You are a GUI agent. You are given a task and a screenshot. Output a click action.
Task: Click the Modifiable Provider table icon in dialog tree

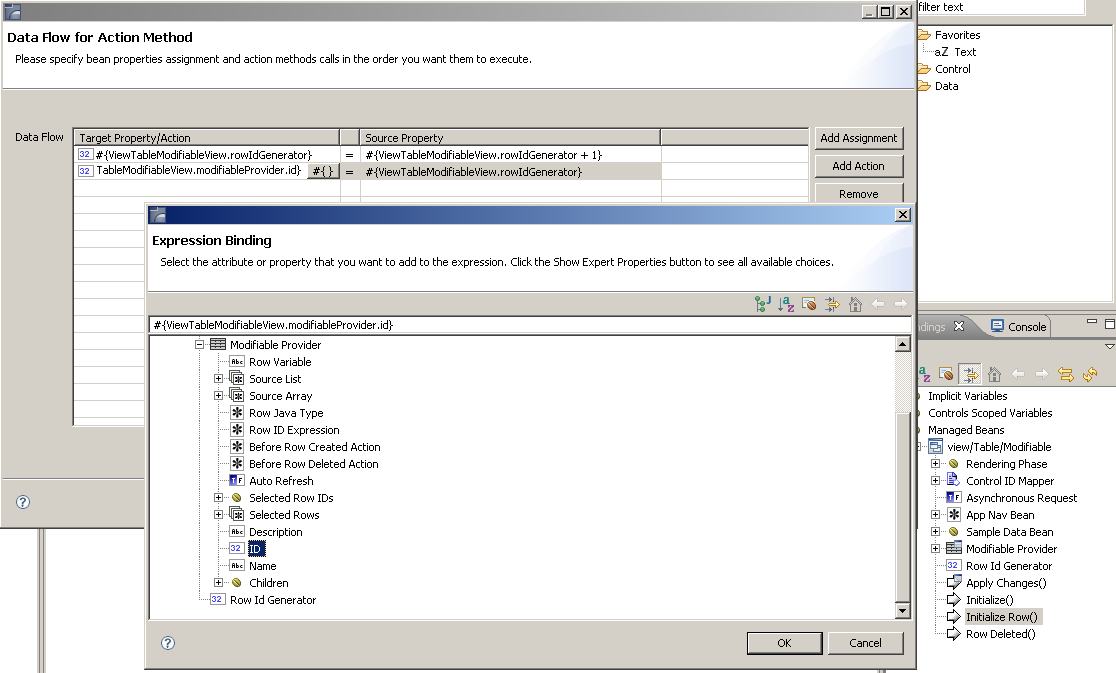218,344
